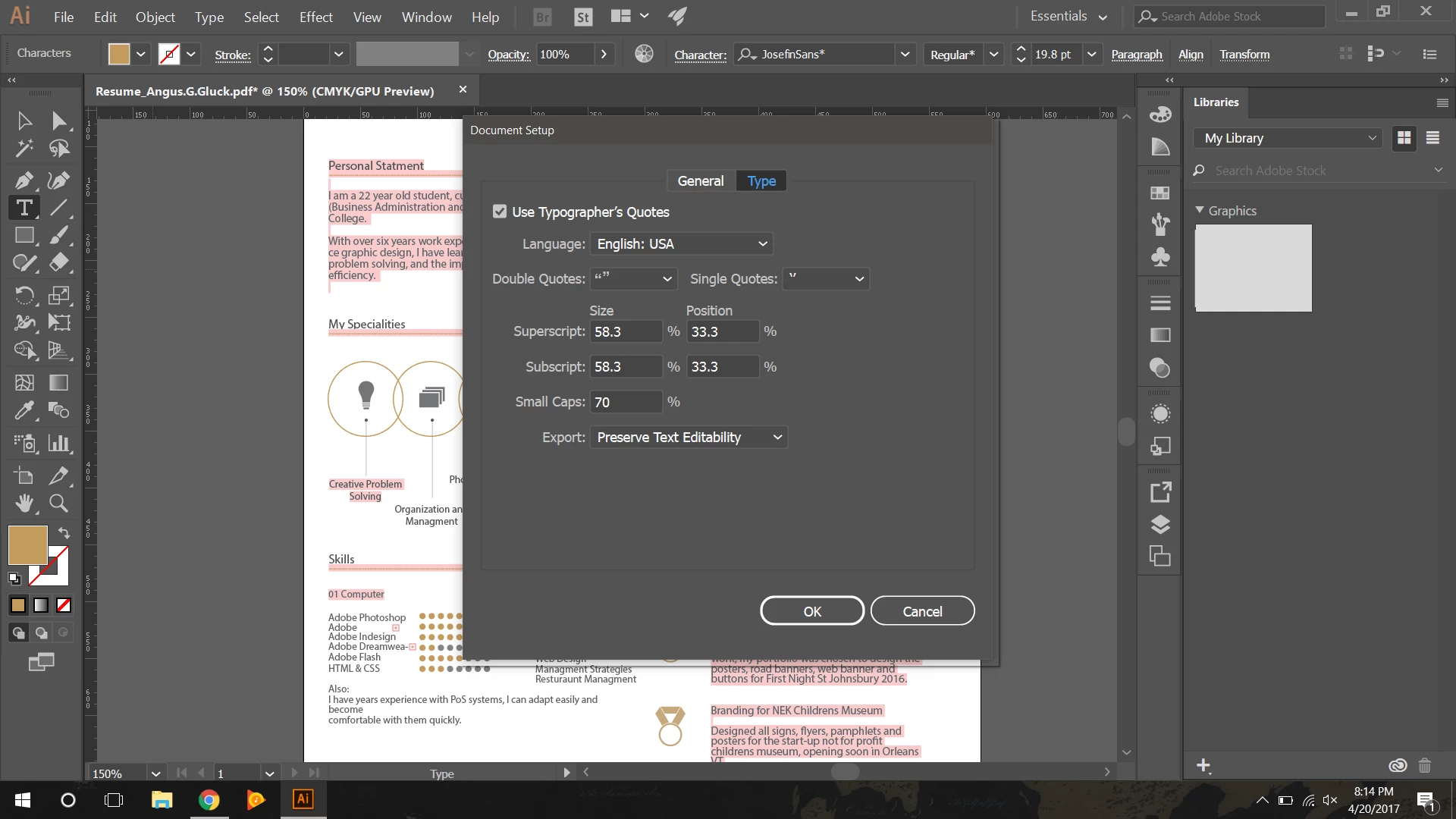Collapse the Graphics section triangle
The image size is (1456, 819).
point(1200,210)
